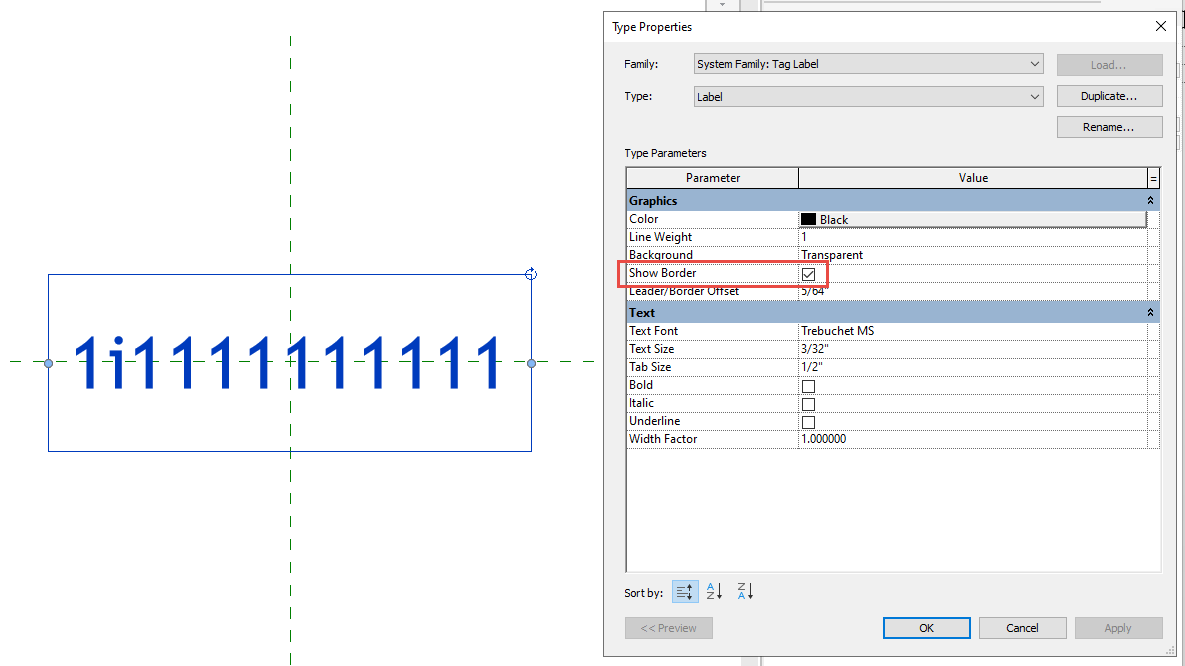1185x666 pixels.
Task: Enable Italic text formatting
Action: point(808,403)
